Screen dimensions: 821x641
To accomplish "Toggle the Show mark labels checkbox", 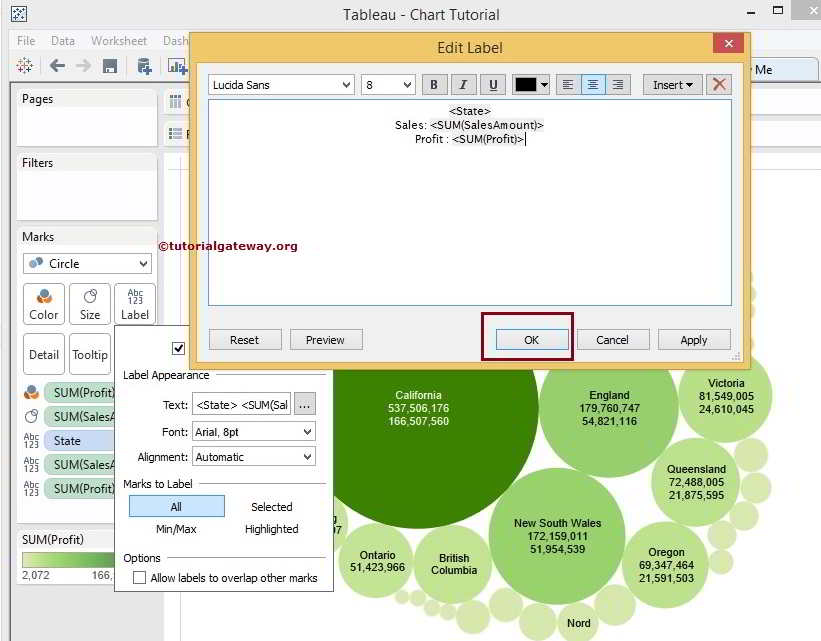I will [179, 348].
